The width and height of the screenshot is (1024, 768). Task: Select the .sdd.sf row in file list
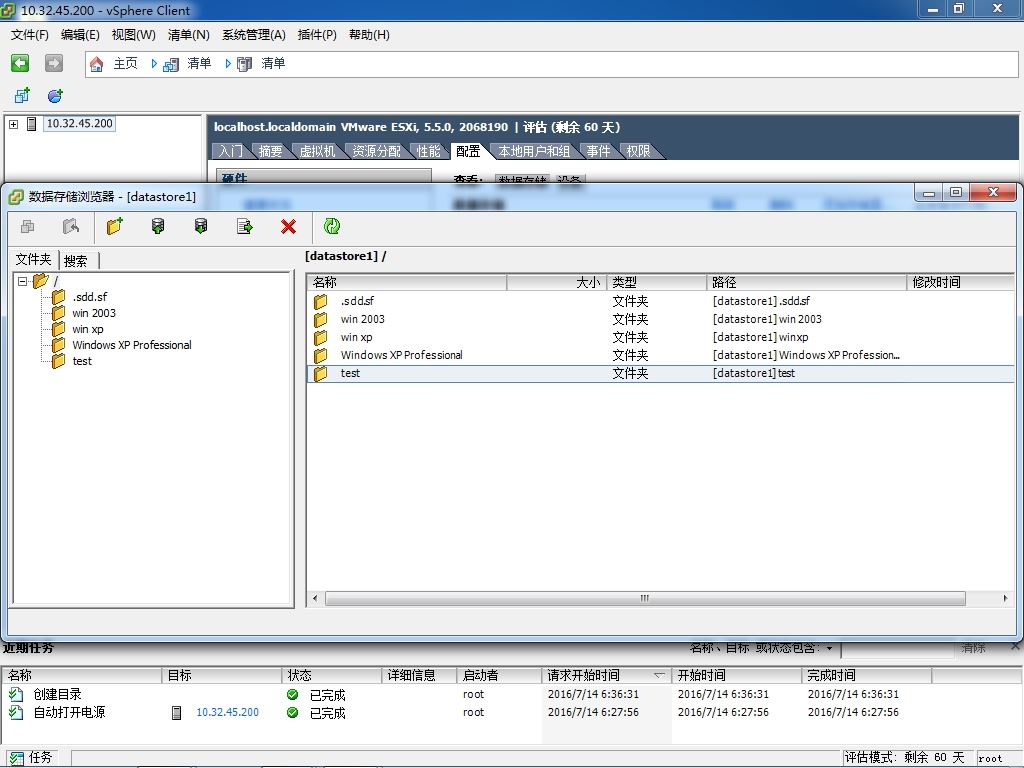click(660, 301)
